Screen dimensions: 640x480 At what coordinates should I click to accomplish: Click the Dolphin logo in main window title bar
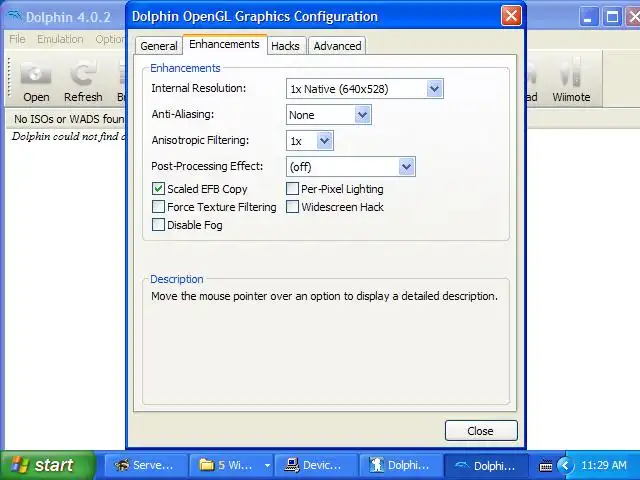pos(15,16)
